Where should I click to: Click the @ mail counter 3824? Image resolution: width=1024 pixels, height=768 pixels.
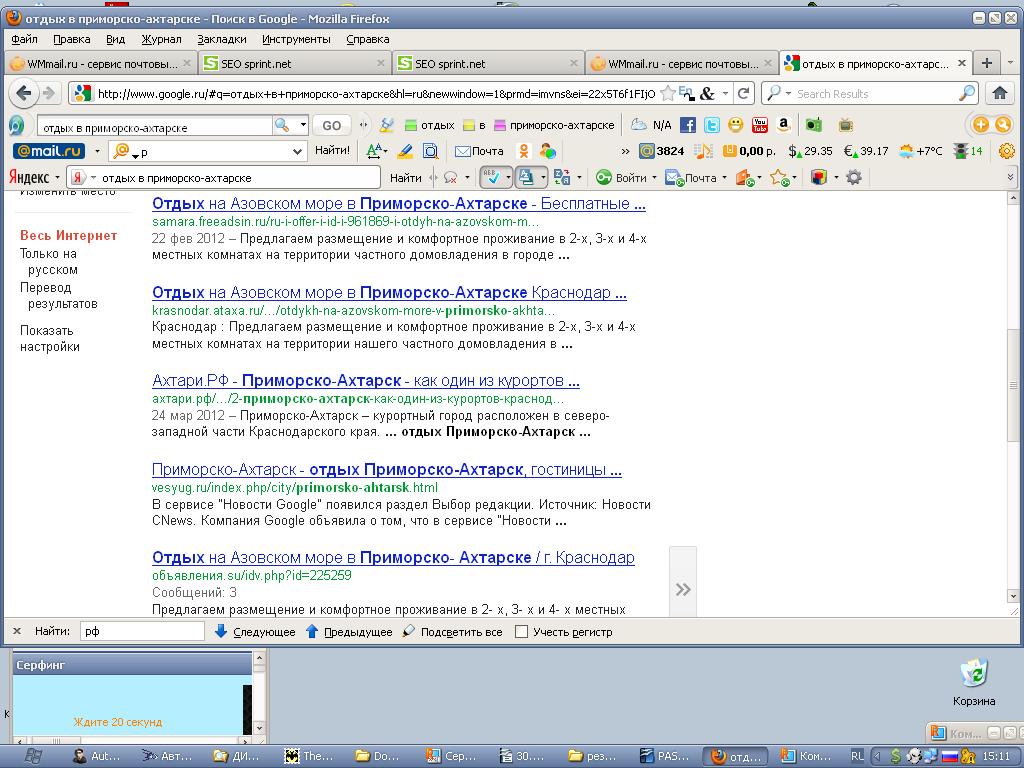point(662,152)
